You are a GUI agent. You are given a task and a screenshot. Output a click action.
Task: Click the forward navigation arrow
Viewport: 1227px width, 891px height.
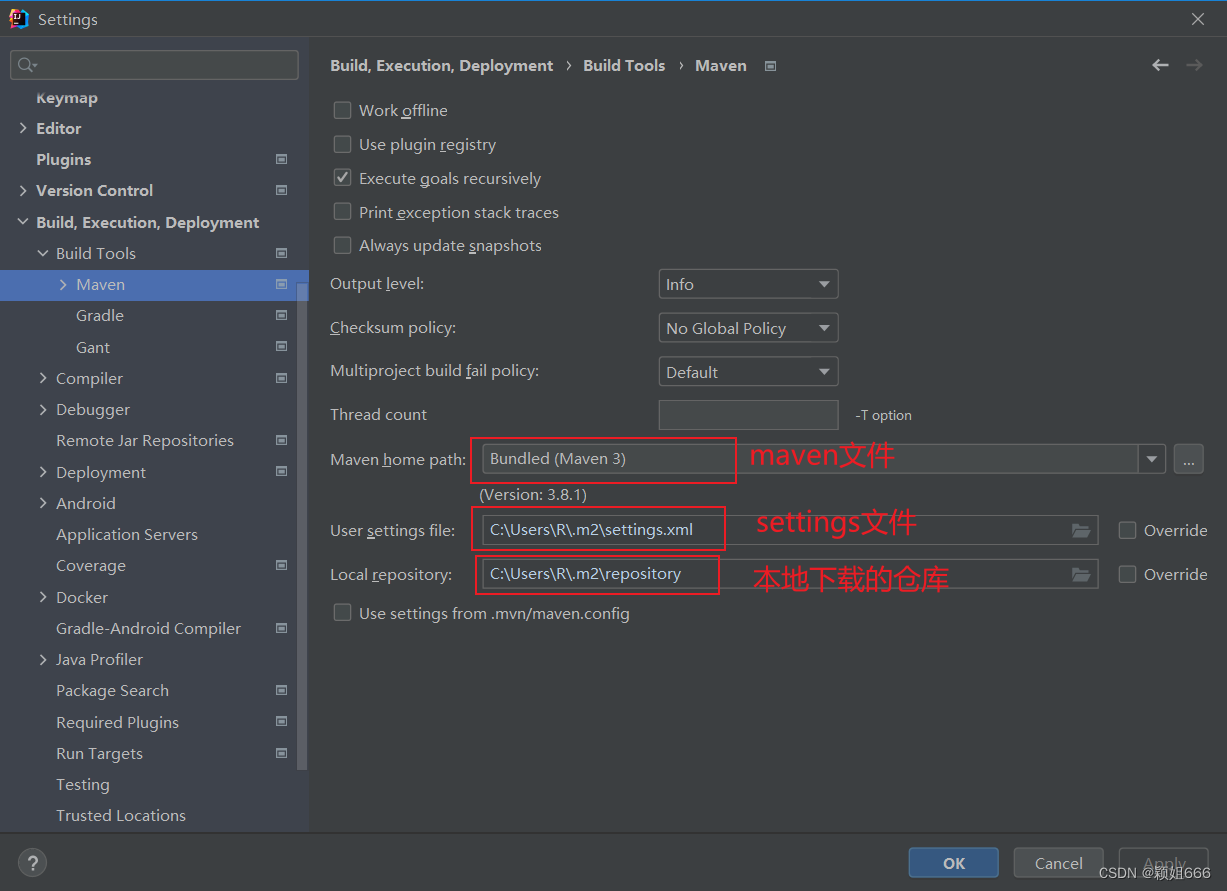point(1193,65)
